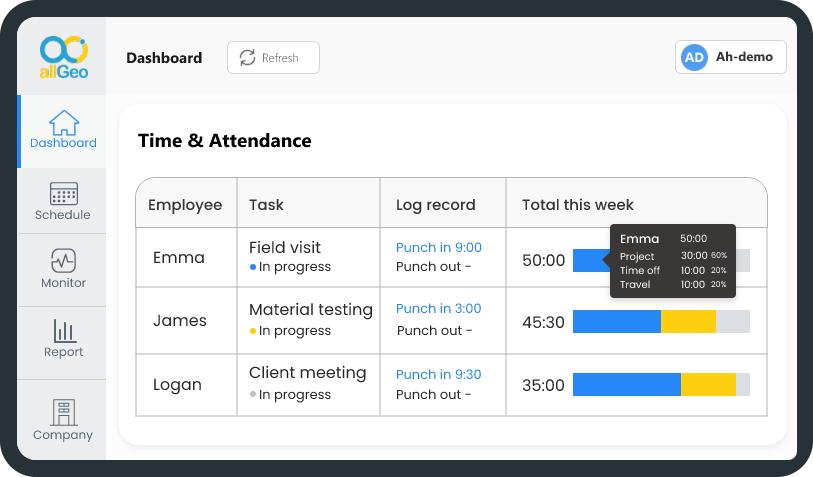The width and height of the screenshot is (813, 477).
Task: Click the Material testing task cell
Action: tap(310, 310)
